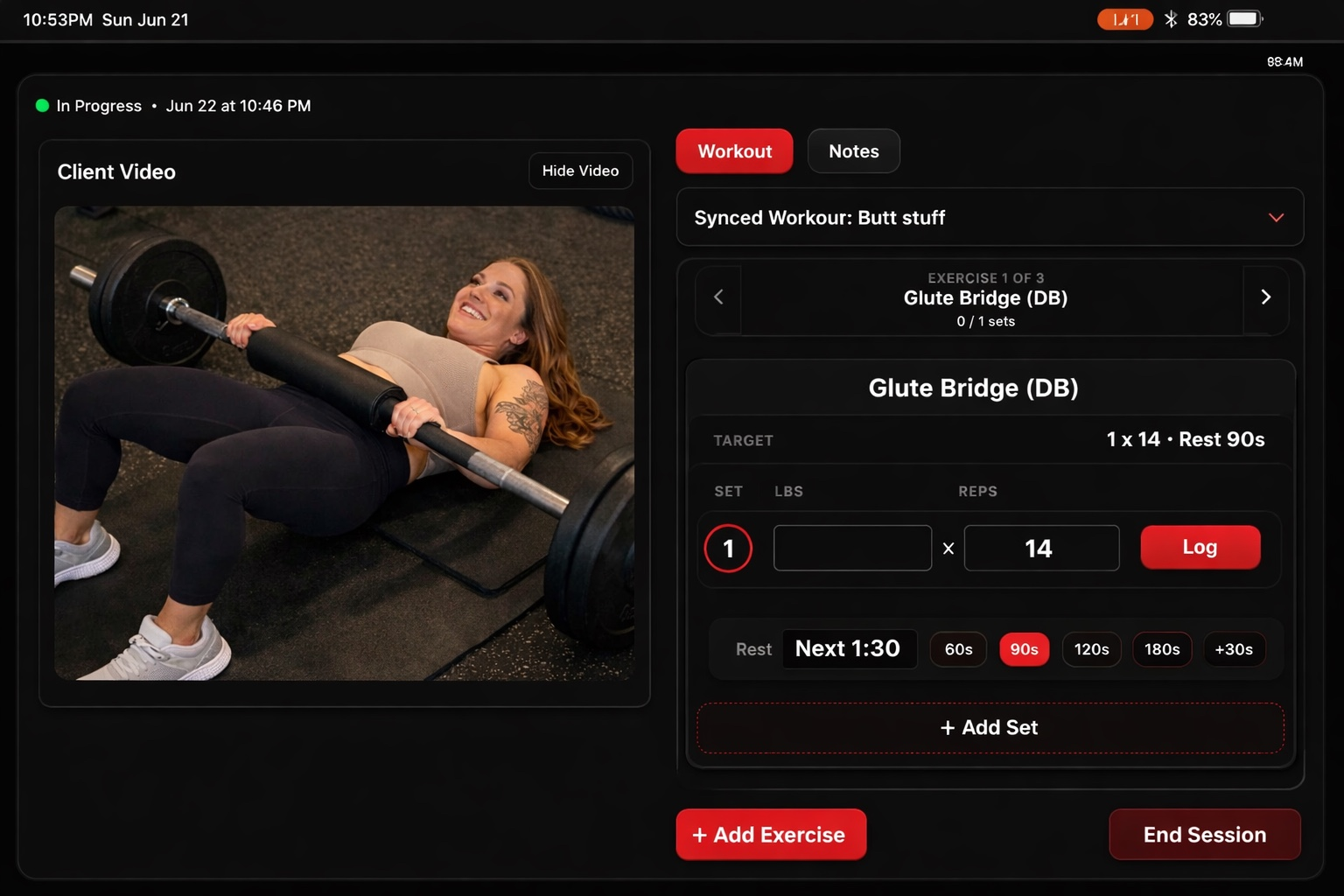1344x896 pixels.
Task: Select the LBS weight input field
Action: pyautogui.click(x=852, y=548)
